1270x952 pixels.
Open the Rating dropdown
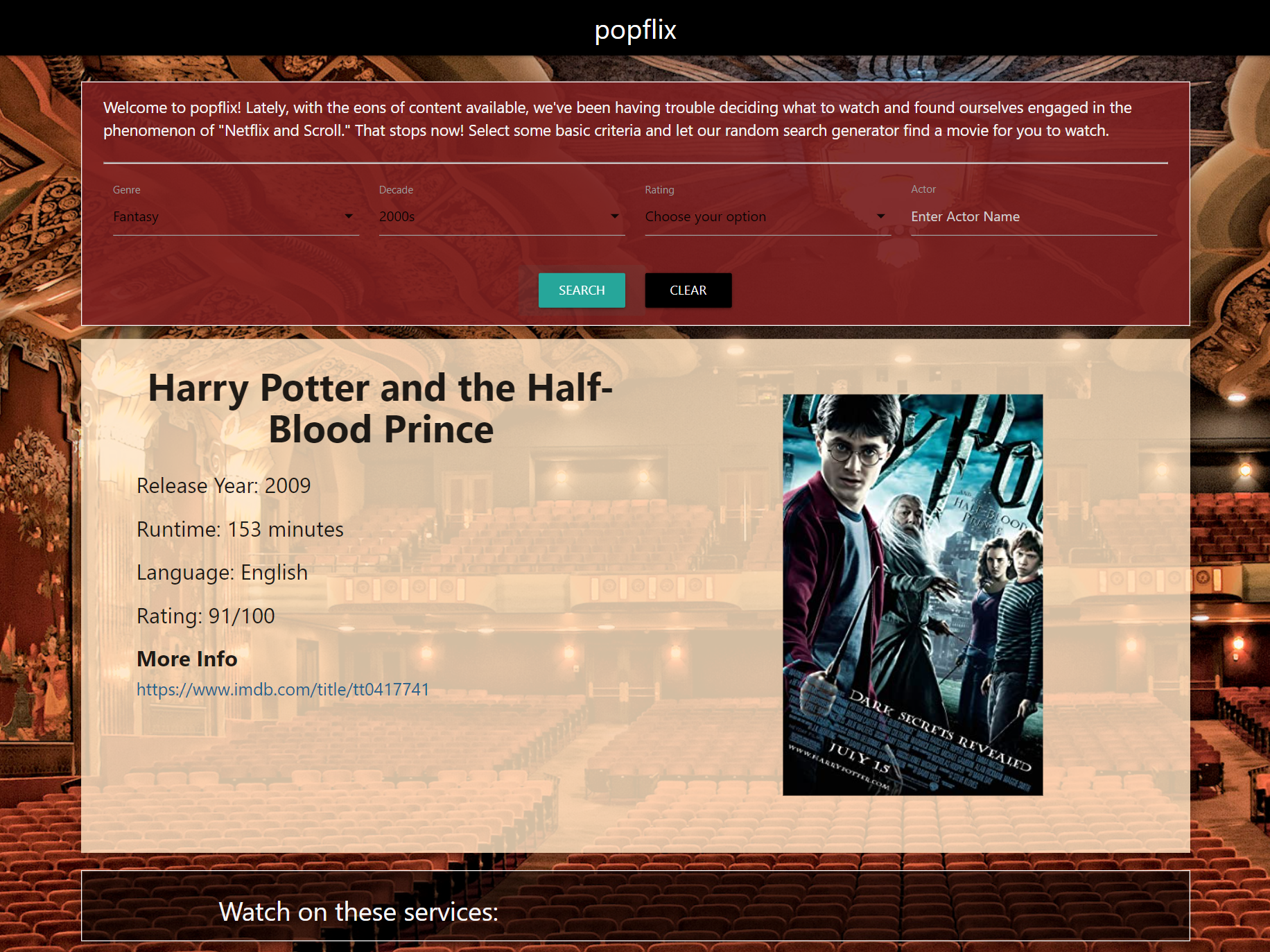click(x=768, y=217)
